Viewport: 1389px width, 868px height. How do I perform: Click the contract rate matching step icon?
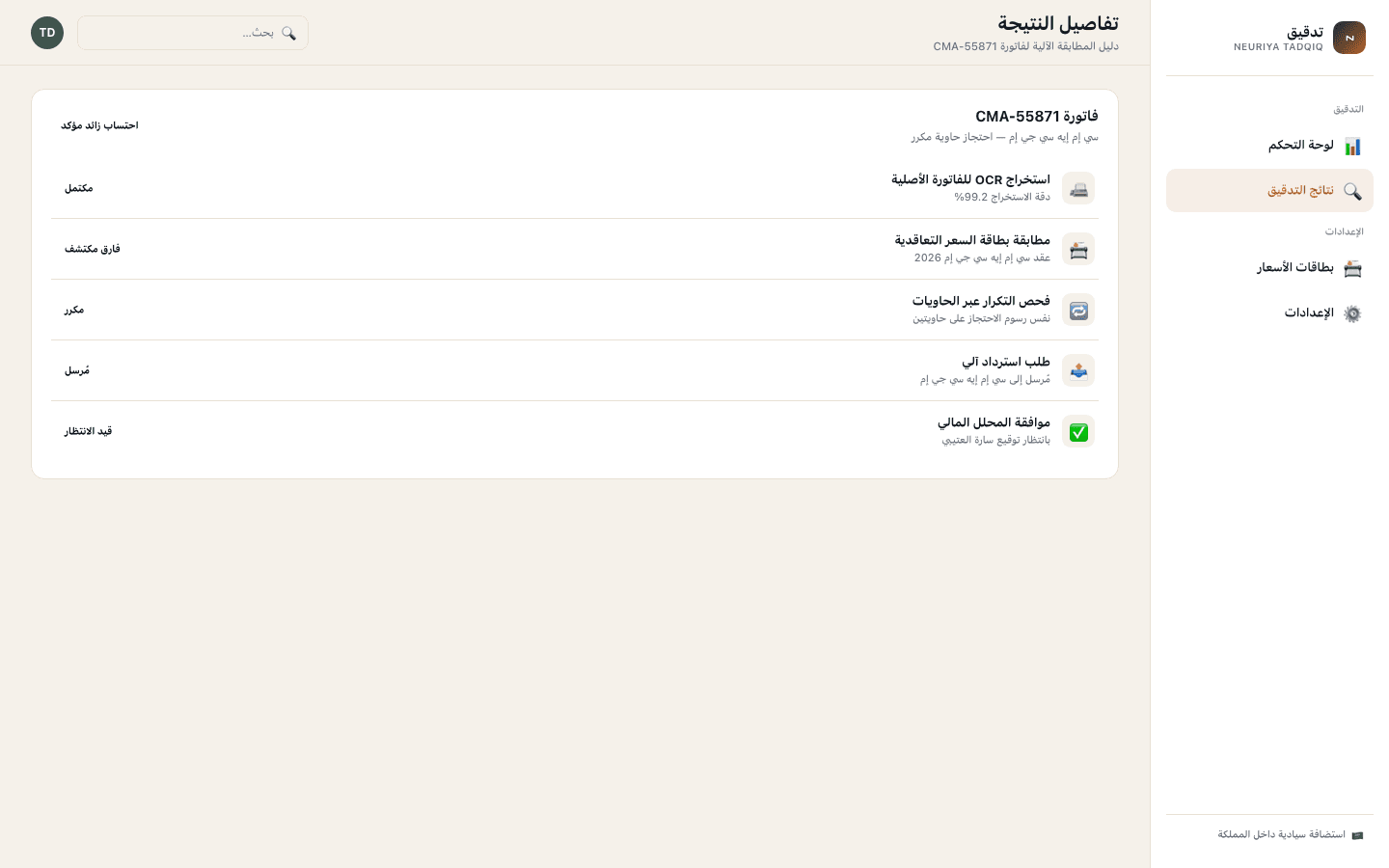click(1078, 249)
